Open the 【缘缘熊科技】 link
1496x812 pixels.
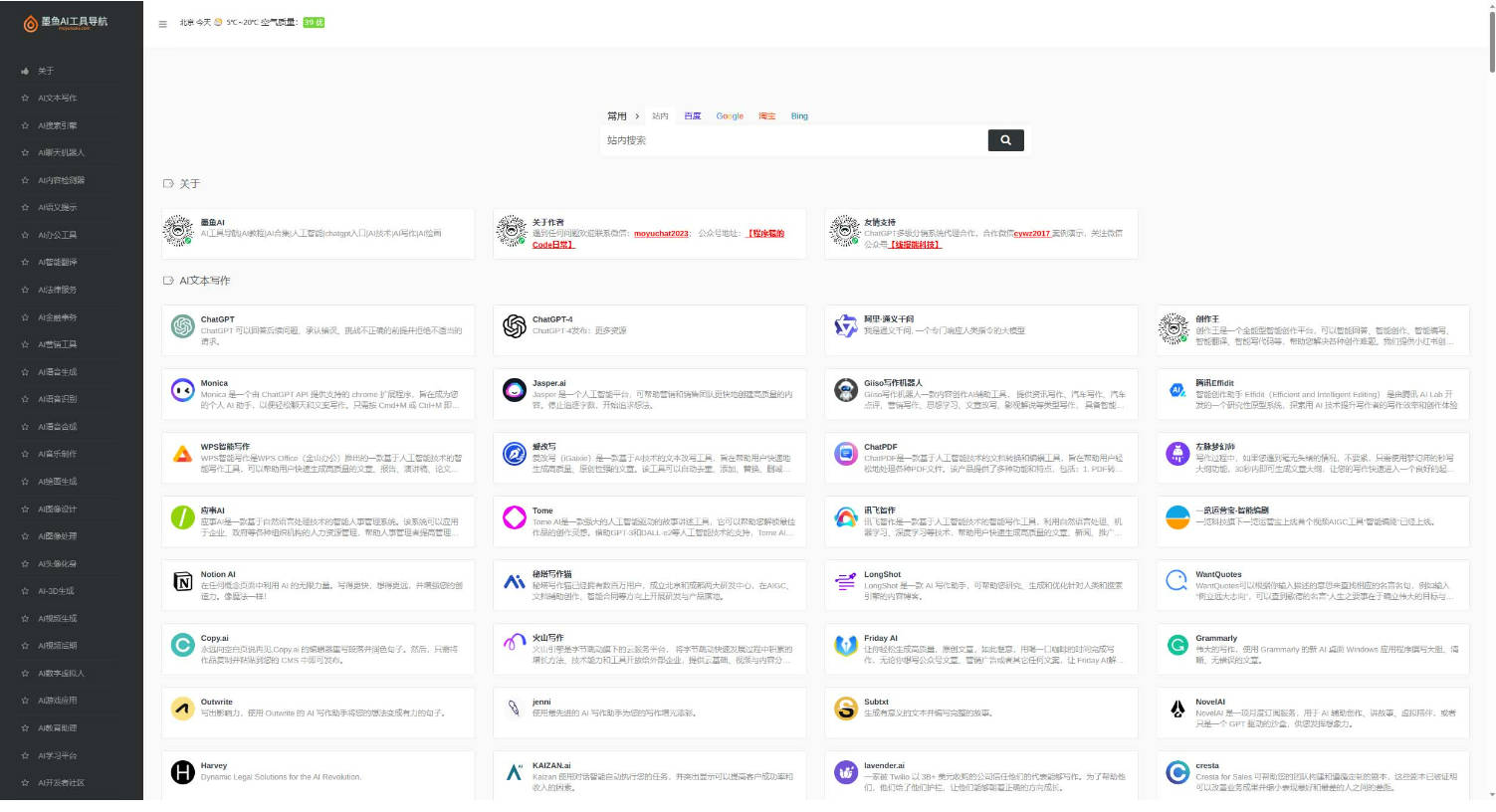(915, 244)
